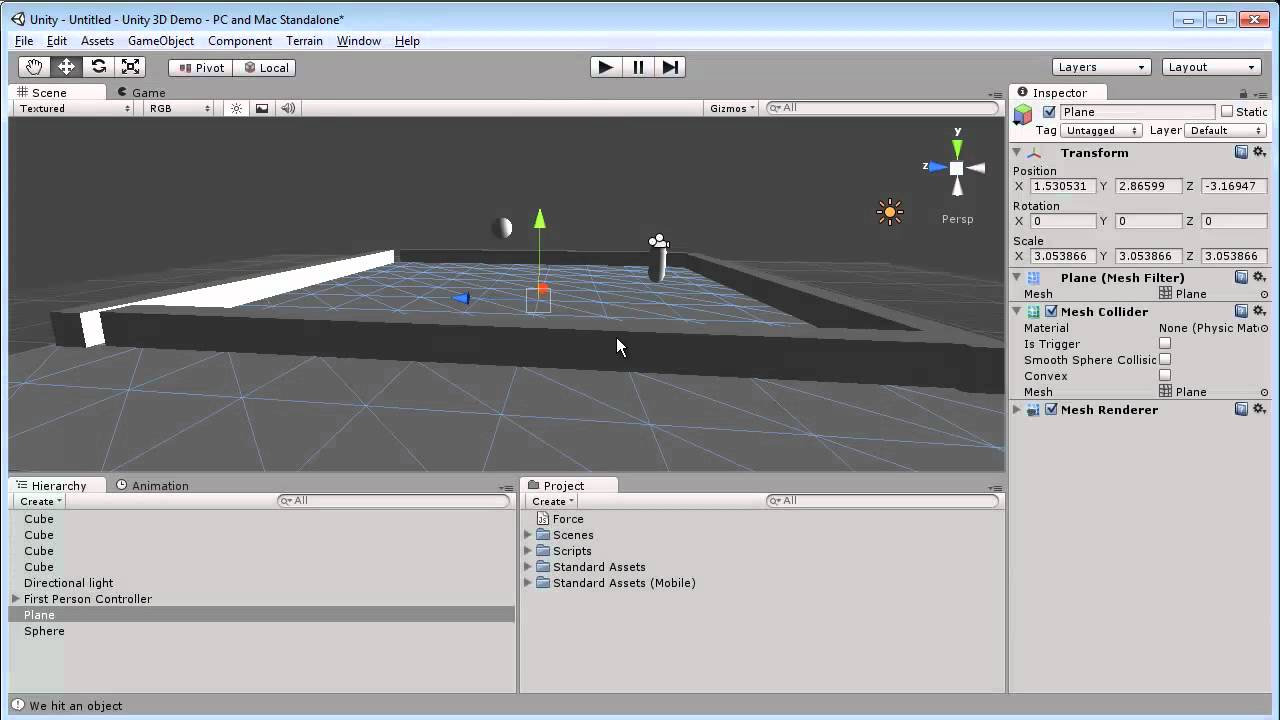Toggle Local/Global handle rotation
The image size is (1280, 720).
pos(266,67)
